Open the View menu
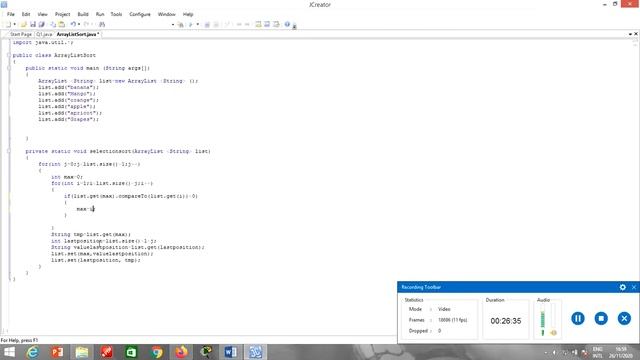 pyautogui.click(x=42, y=14)
